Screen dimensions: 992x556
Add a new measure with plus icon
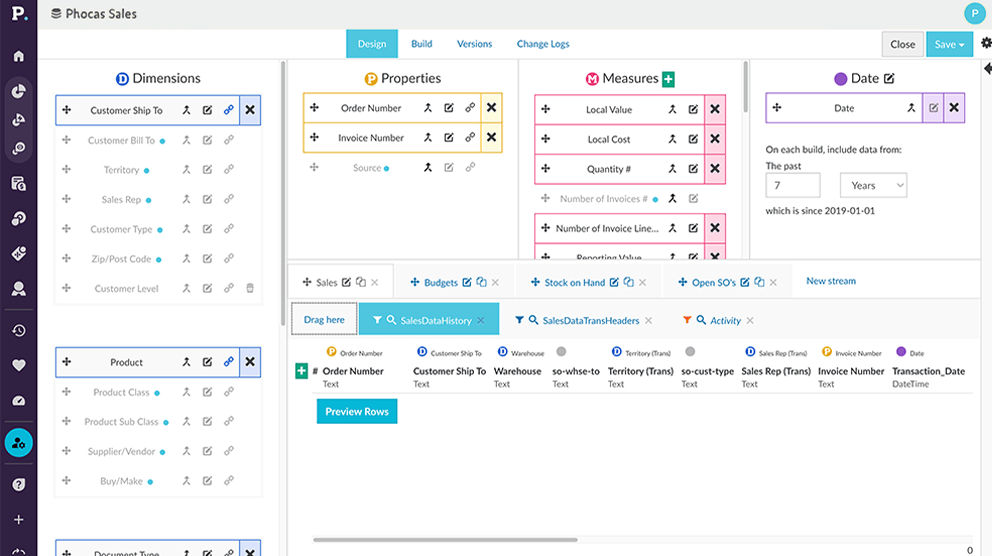pyautogui.click(x=668, y=78)
